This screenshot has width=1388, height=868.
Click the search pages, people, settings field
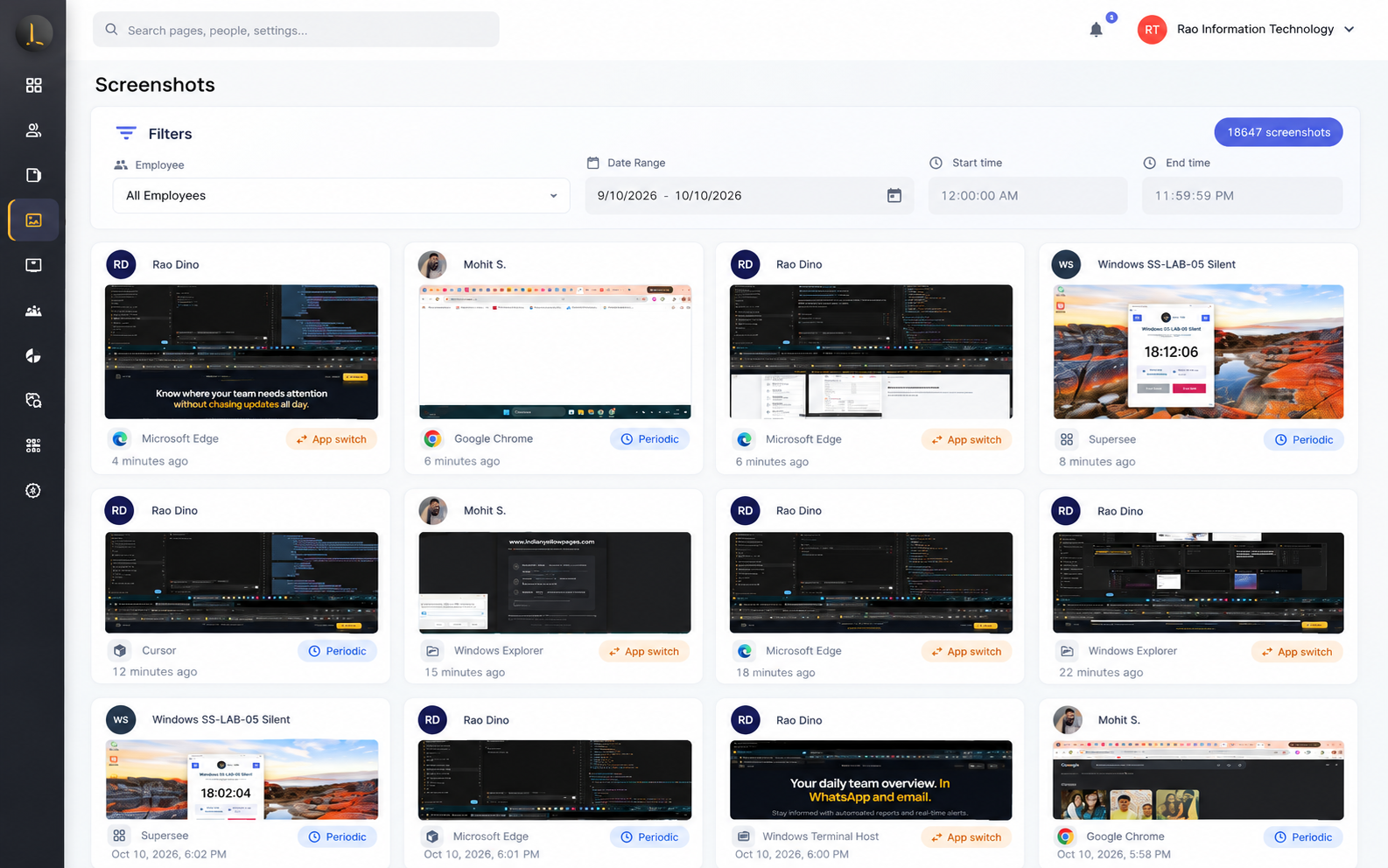(x=296, y=30)
